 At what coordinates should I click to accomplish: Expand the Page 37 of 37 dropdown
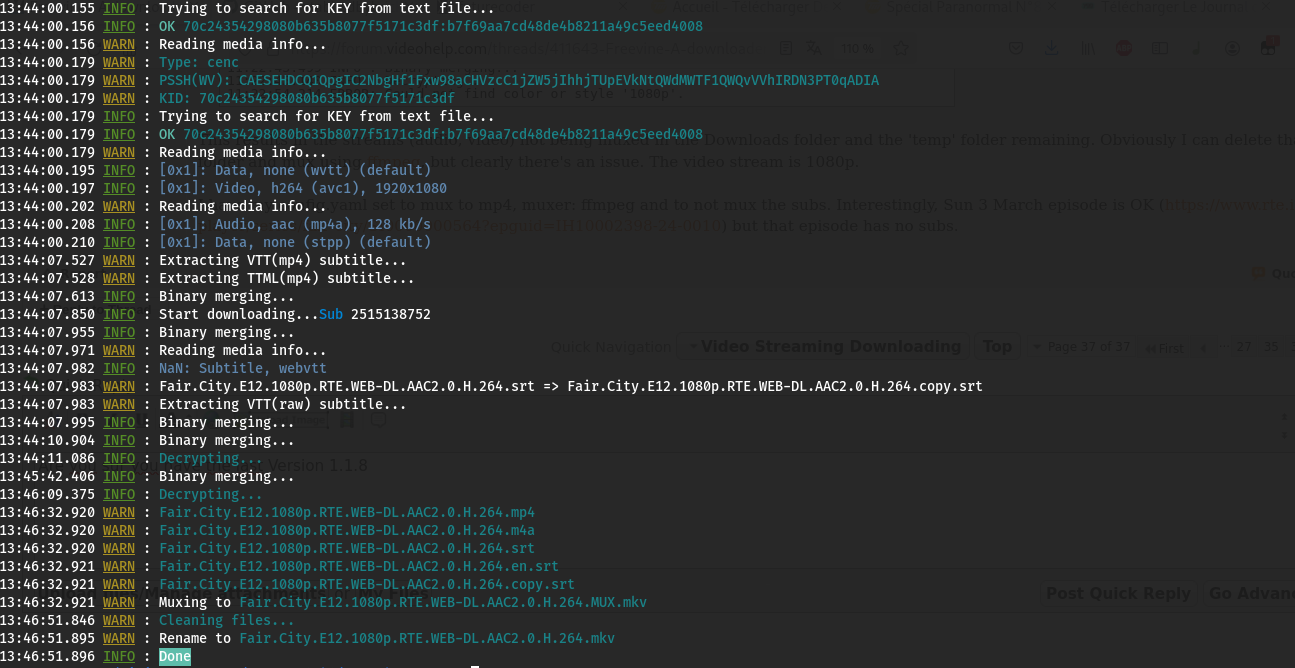click(1080, 347)
